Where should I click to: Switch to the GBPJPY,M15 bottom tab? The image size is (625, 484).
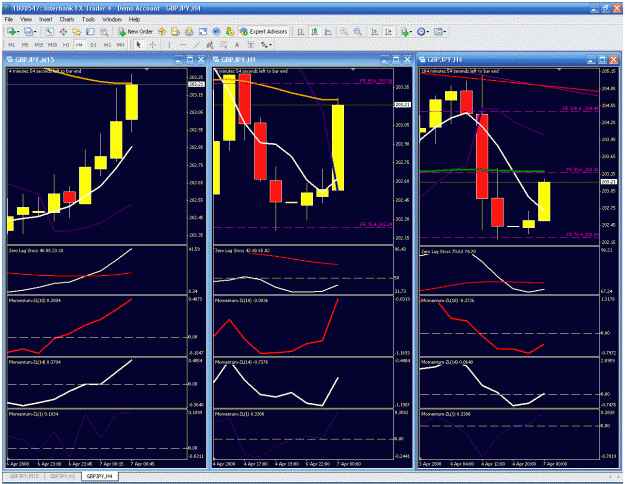point(24,476)
